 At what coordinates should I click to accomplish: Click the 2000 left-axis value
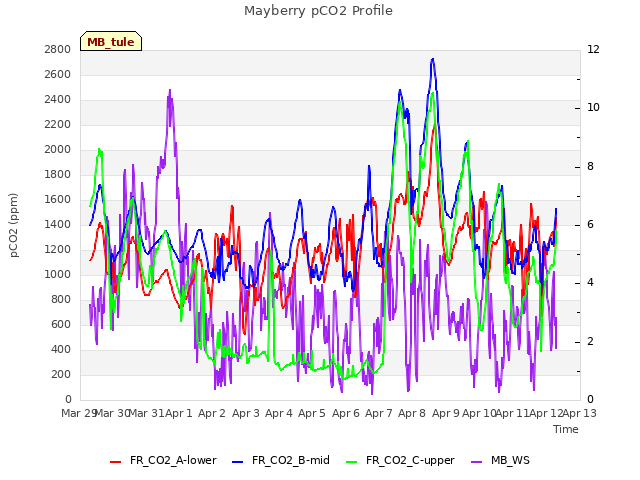(x=58, y=149)
